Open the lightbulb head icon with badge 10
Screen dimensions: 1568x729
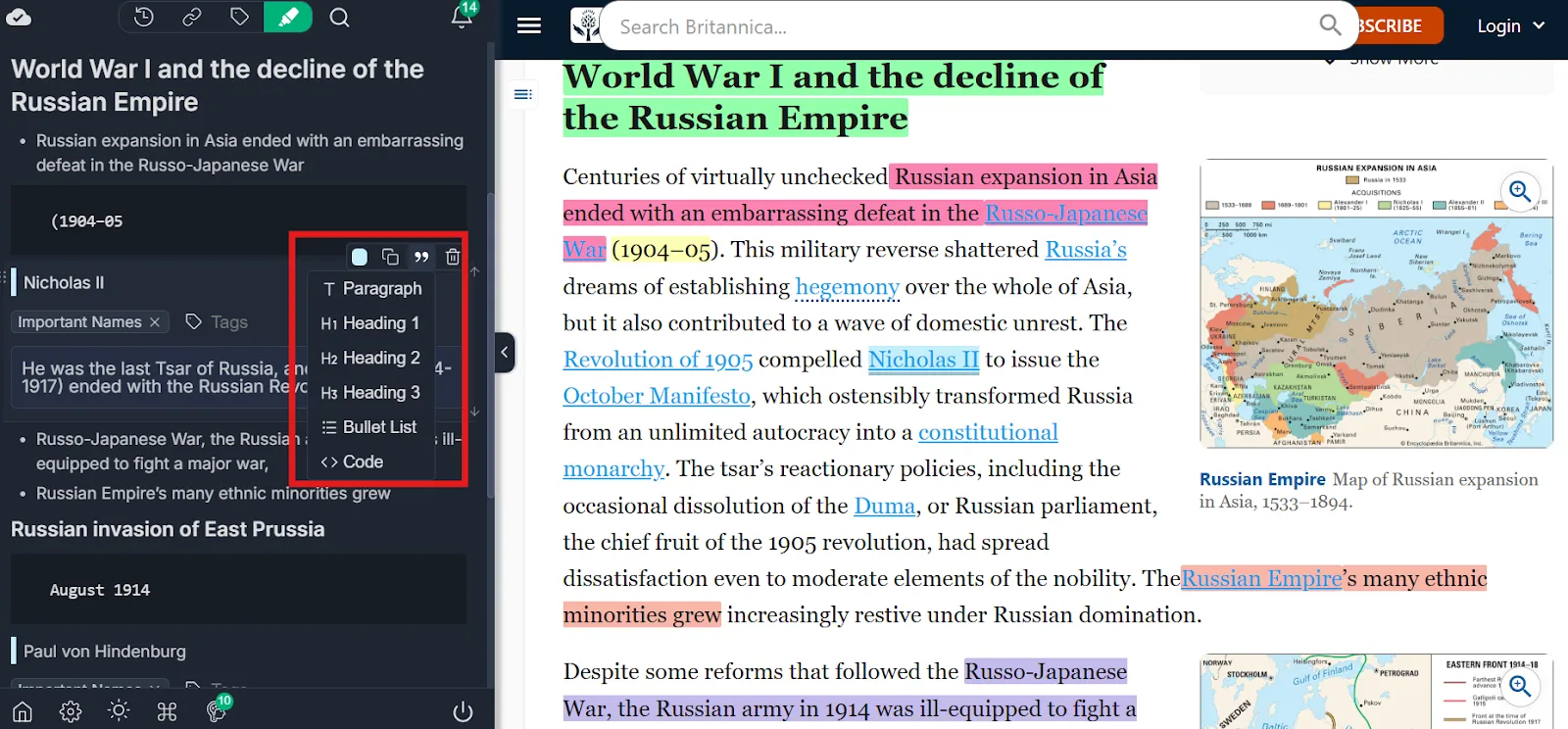pos(217,709)
